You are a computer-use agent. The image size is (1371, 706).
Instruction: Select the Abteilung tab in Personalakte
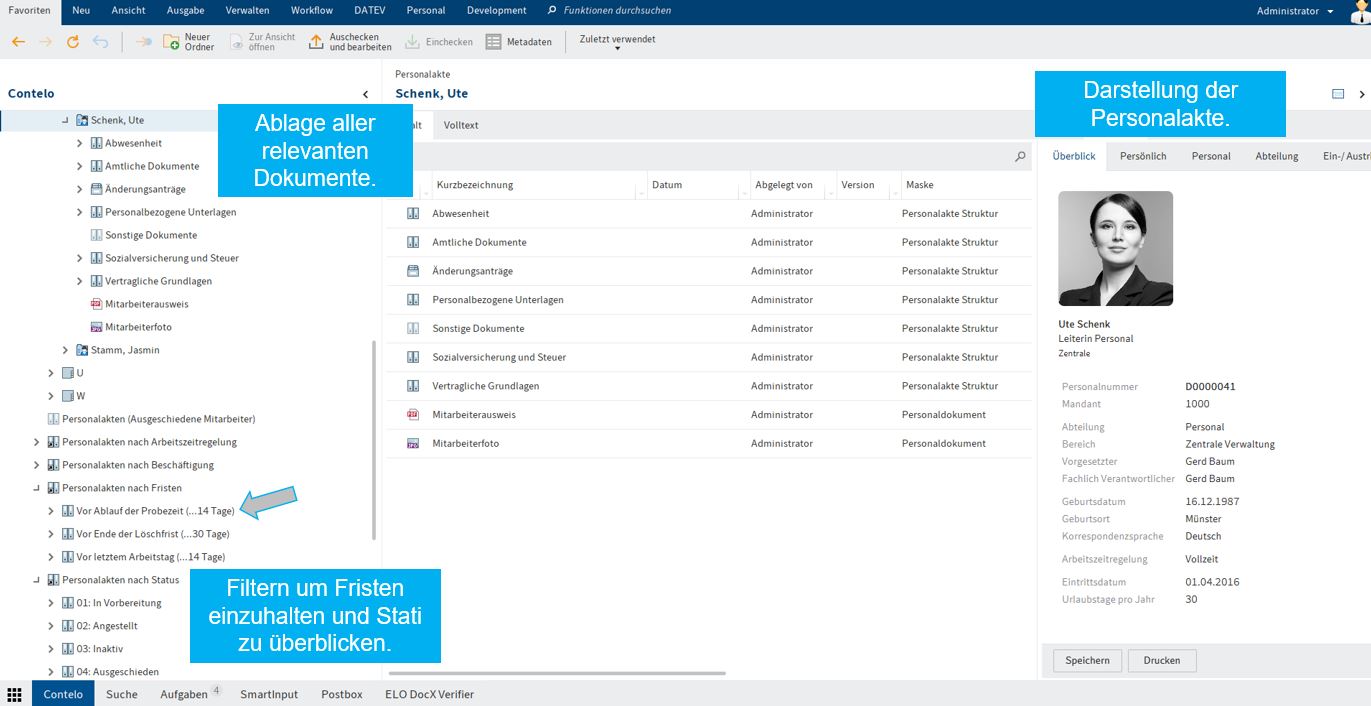[x=1277, y=156]
